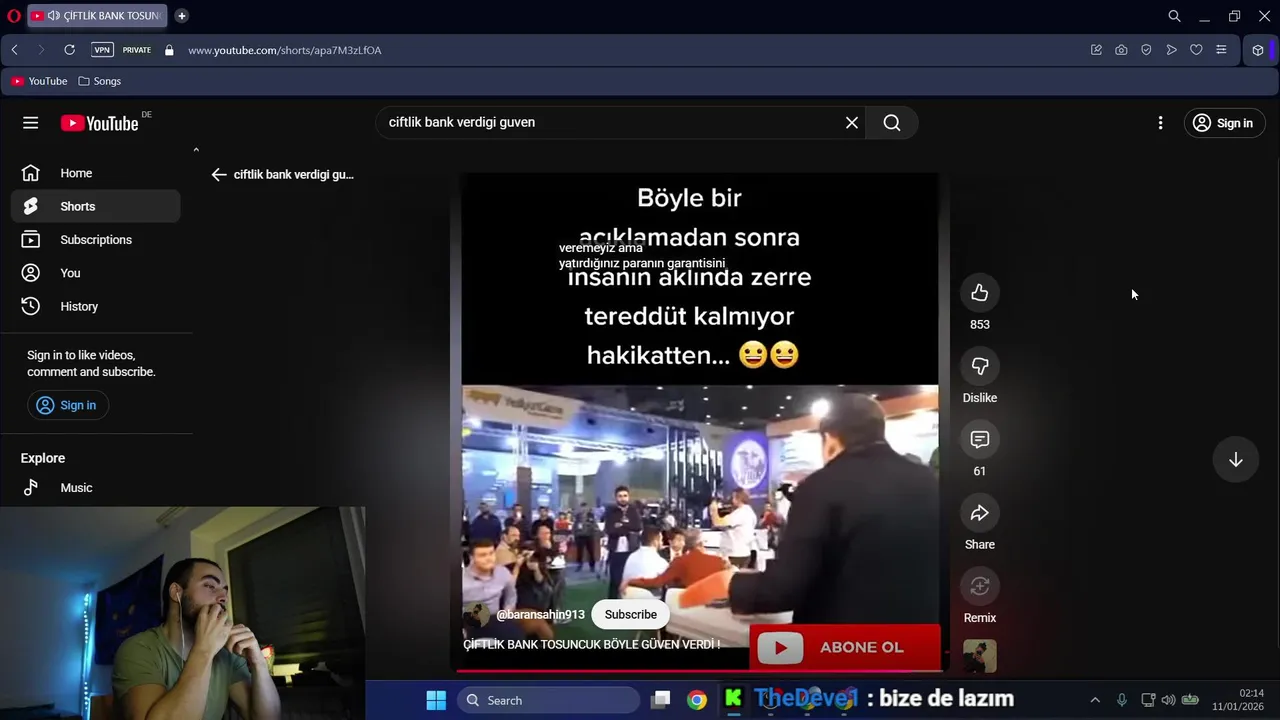Click the Explore heading in sidebar

43,458
